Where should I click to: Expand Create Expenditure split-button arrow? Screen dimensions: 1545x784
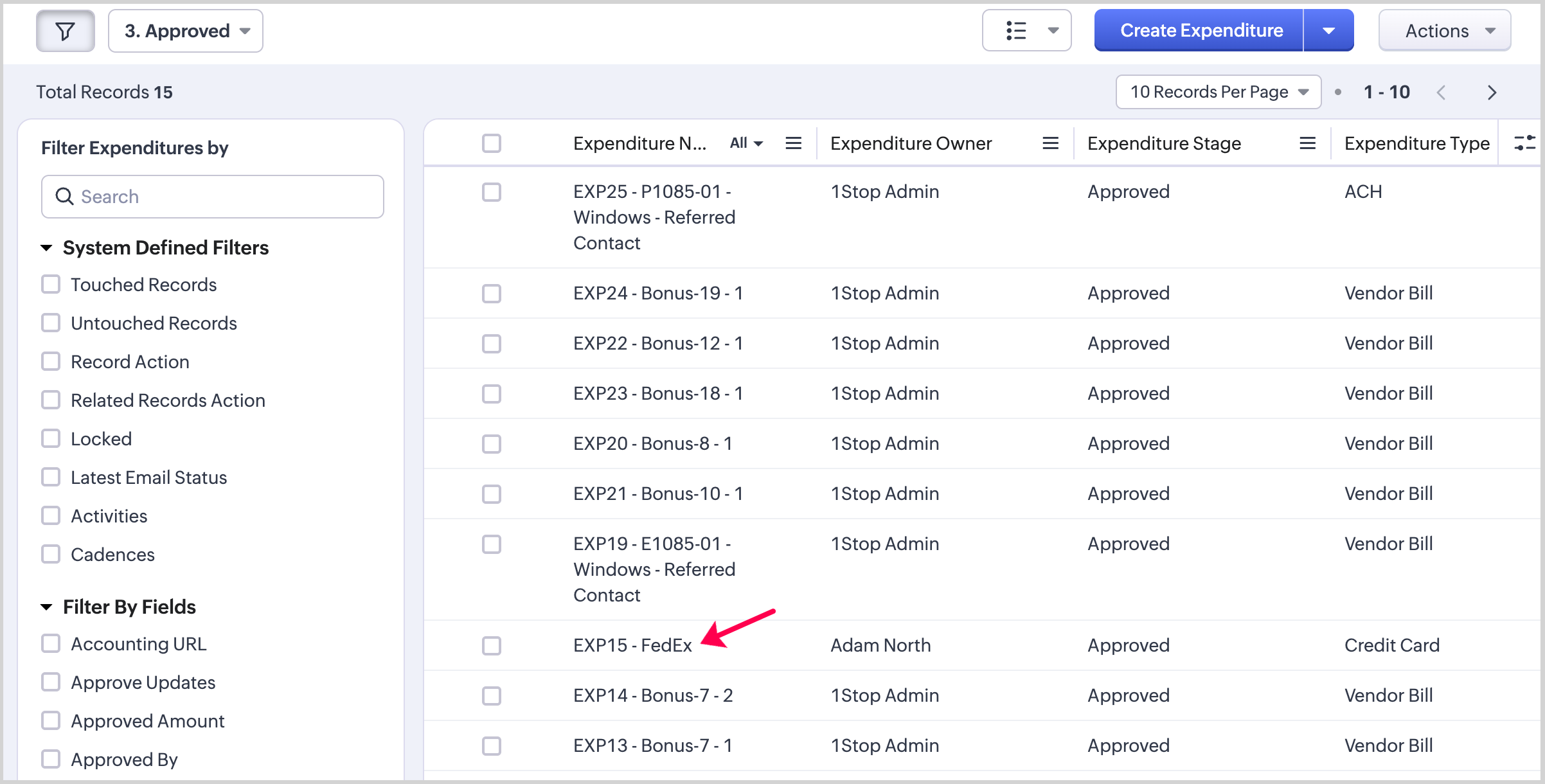pos(1328,31)
